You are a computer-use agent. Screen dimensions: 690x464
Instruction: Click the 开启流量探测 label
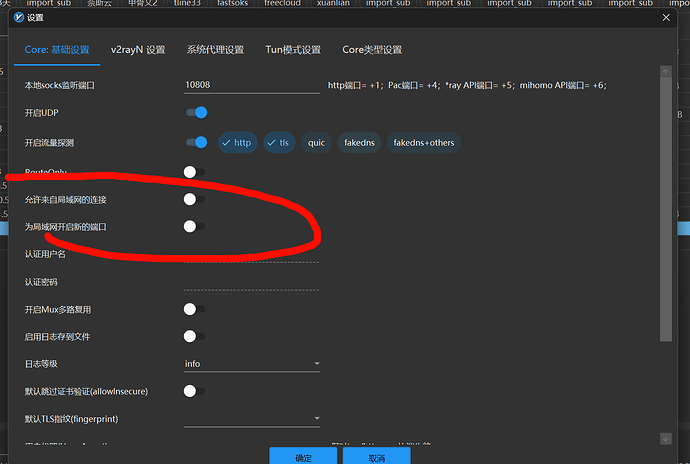point(49,143)
